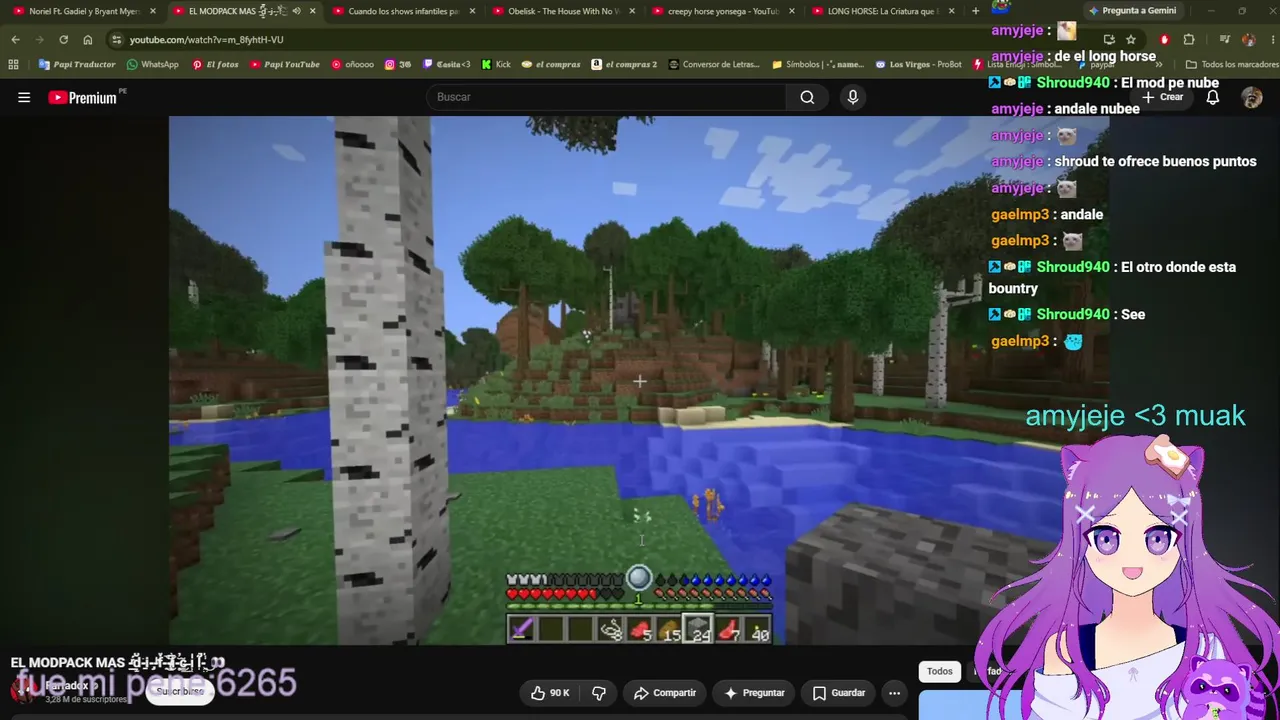Viewport: 1280px width, 720px height.
Task: Open the Papi YouTube bookmark
Action: pyautogui.click(x=284, y=64)
